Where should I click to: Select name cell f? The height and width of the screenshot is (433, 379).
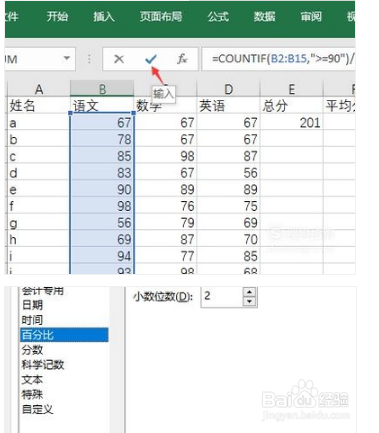pos(39,206)
